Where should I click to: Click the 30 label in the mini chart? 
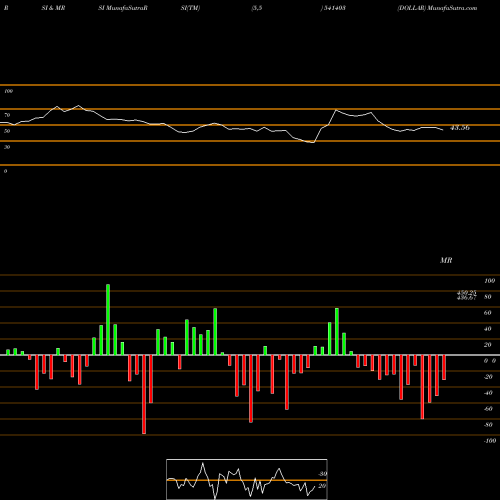(322, 474)
